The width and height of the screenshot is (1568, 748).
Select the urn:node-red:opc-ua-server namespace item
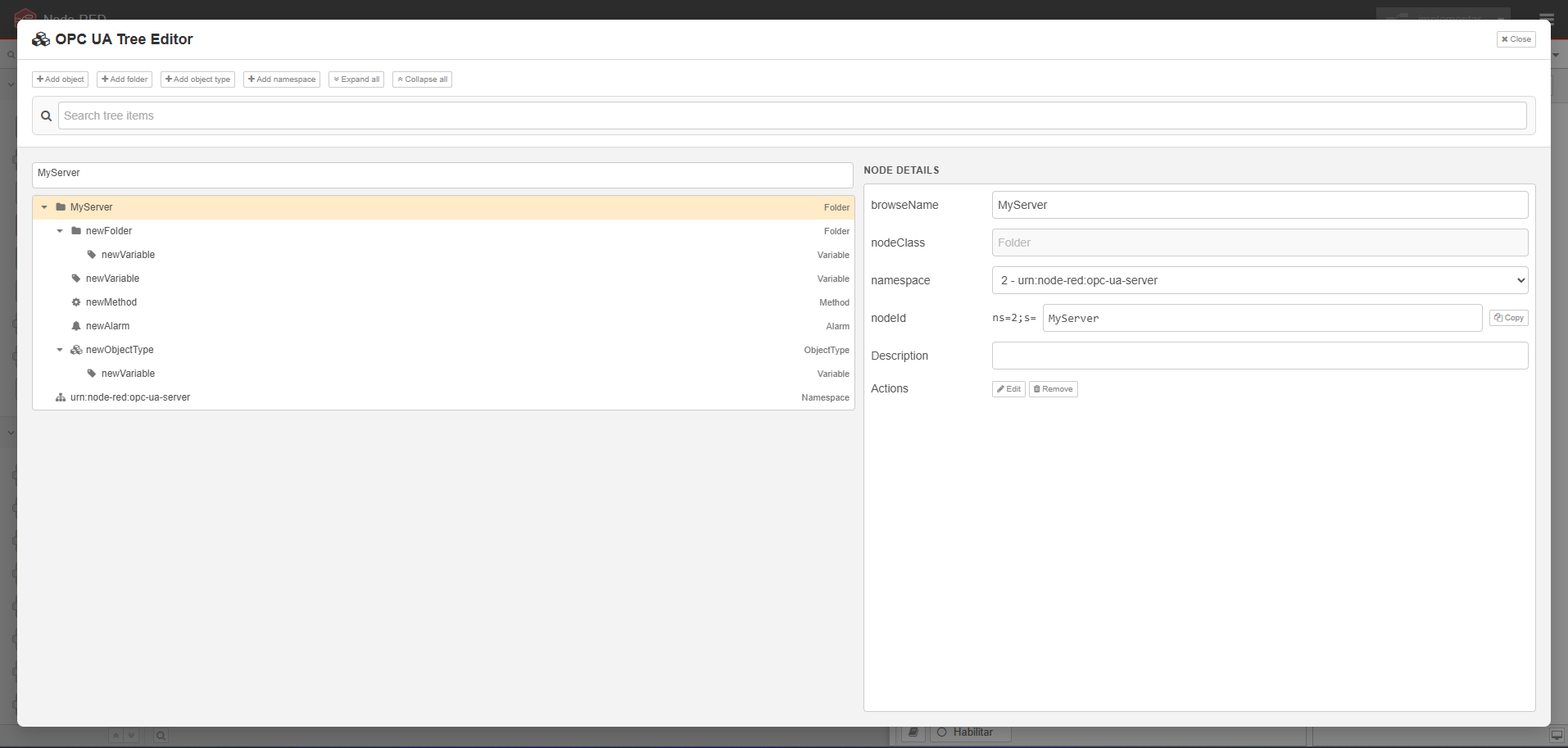coord(130,397)
